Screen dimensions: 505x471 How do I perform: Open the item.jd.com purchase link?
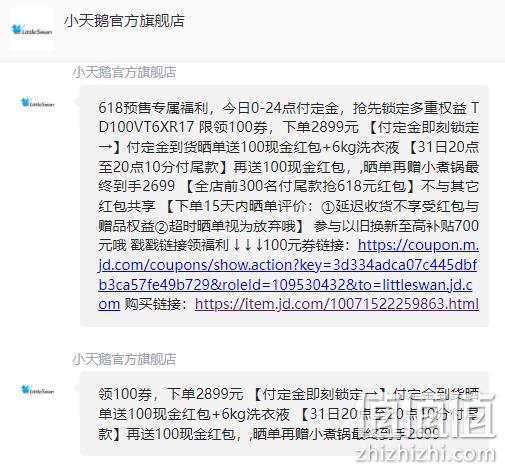click(x=337, y=304)
